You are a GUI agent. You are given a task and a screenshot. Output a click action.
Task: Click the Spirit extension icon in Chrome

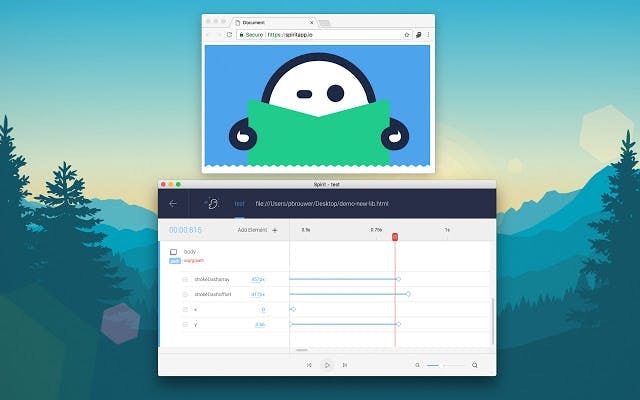[x=418, y=35]
